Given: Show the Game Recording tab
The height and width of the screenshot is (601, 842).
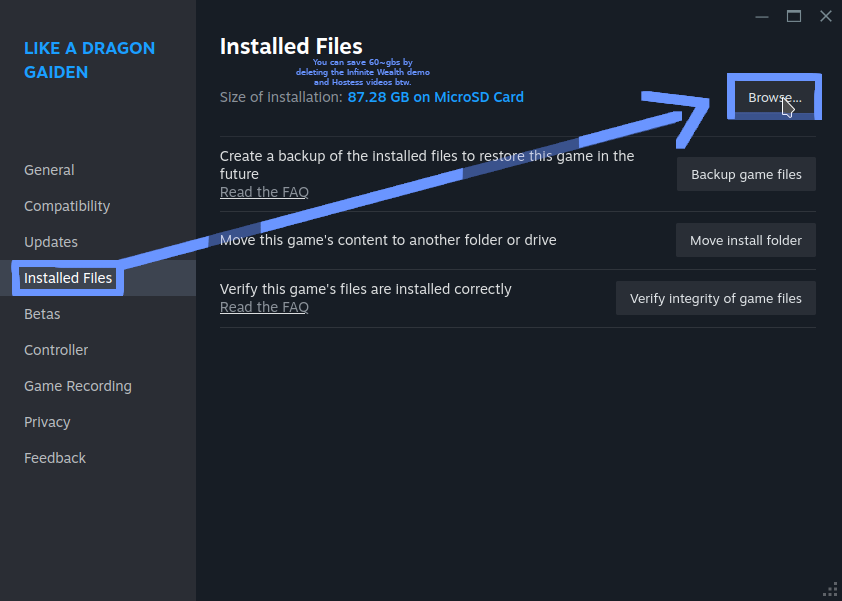Looking at the screenshot, I should [x=78, y=386].
